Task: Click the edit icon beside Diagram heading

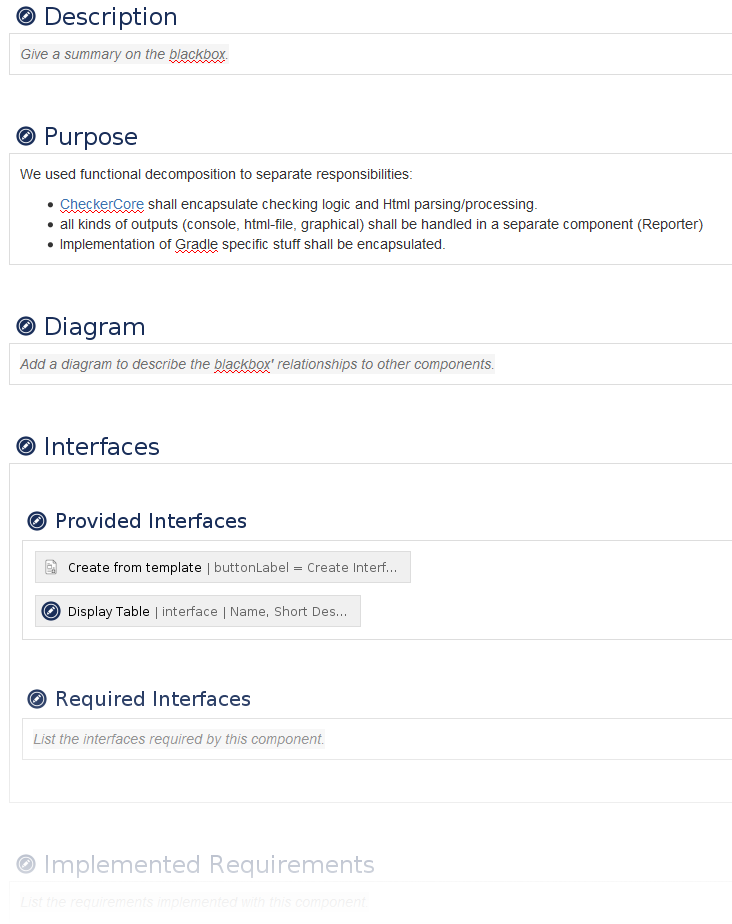Action: pos(27,327)
